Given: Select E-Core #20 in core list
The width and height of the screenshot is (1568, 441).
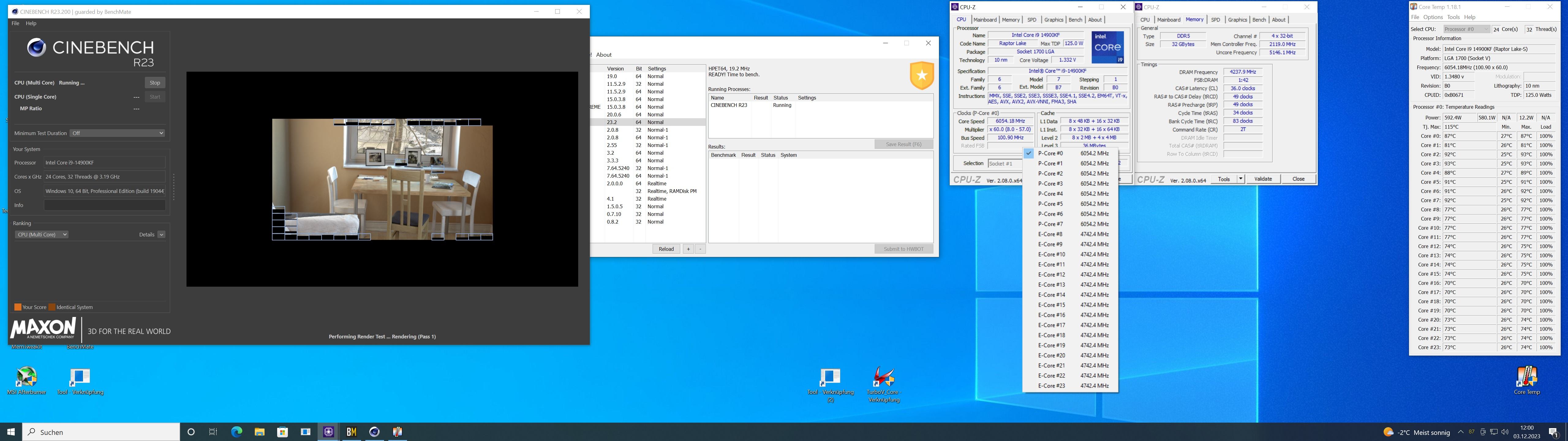Looking at the screenshot, I should 1071,355.
